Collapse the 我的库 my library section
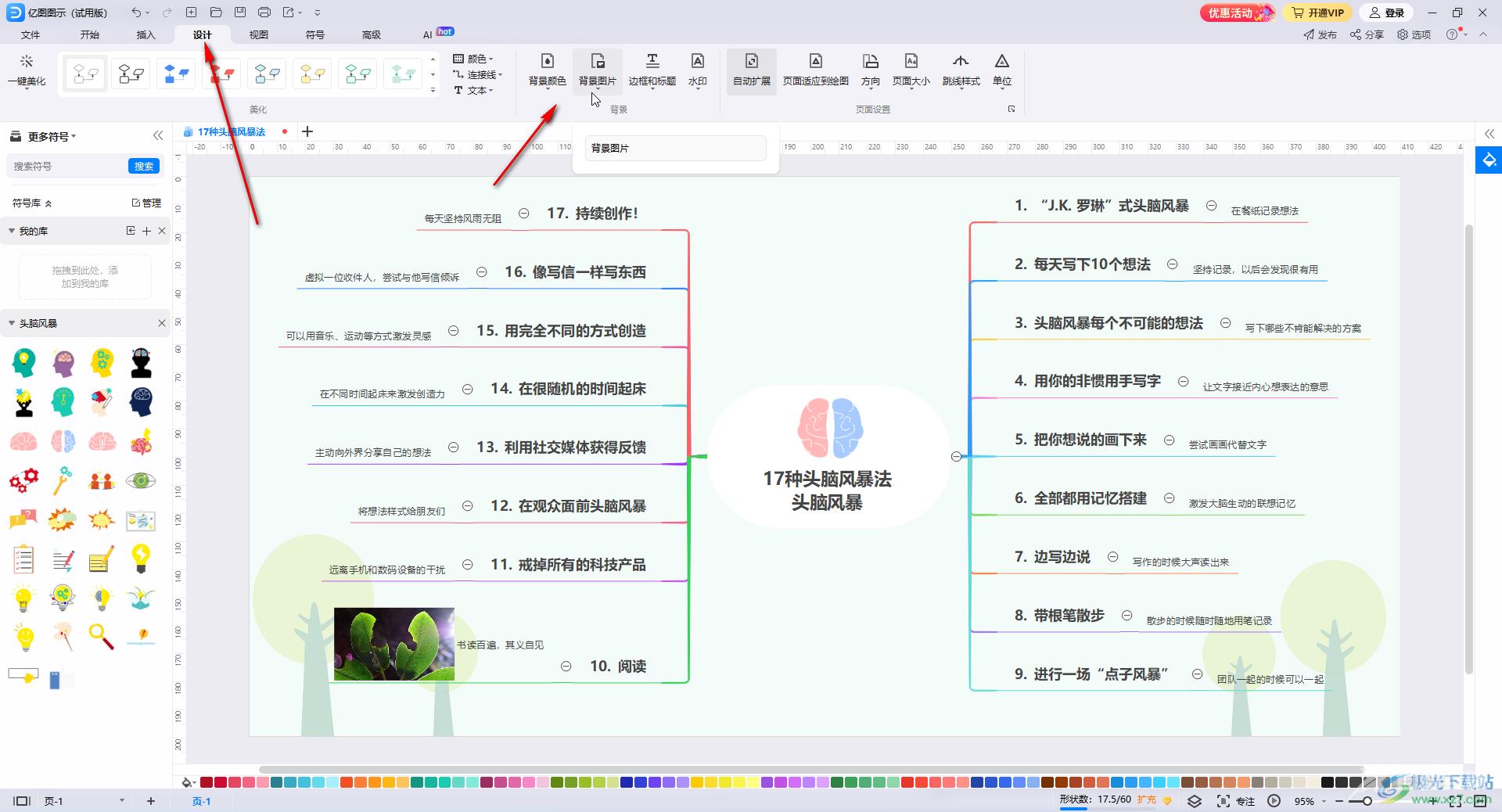Viewport: 1502px width, 812px height. pos(12,231)
